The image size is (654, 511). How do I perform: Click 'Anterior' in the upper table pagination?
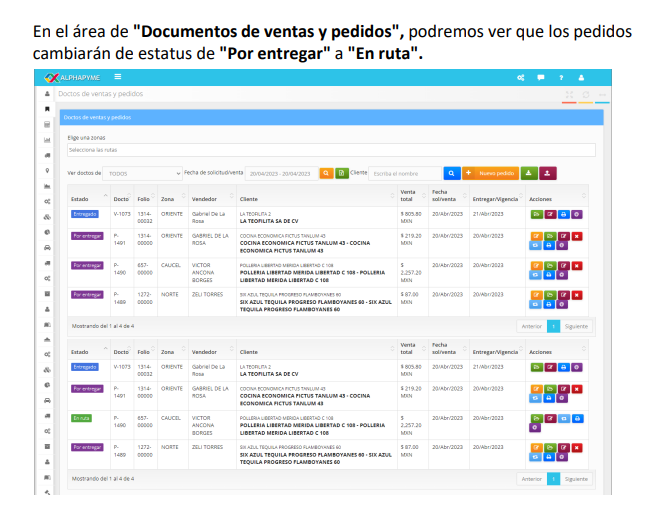pyautogui.click(x=532, y=326)
